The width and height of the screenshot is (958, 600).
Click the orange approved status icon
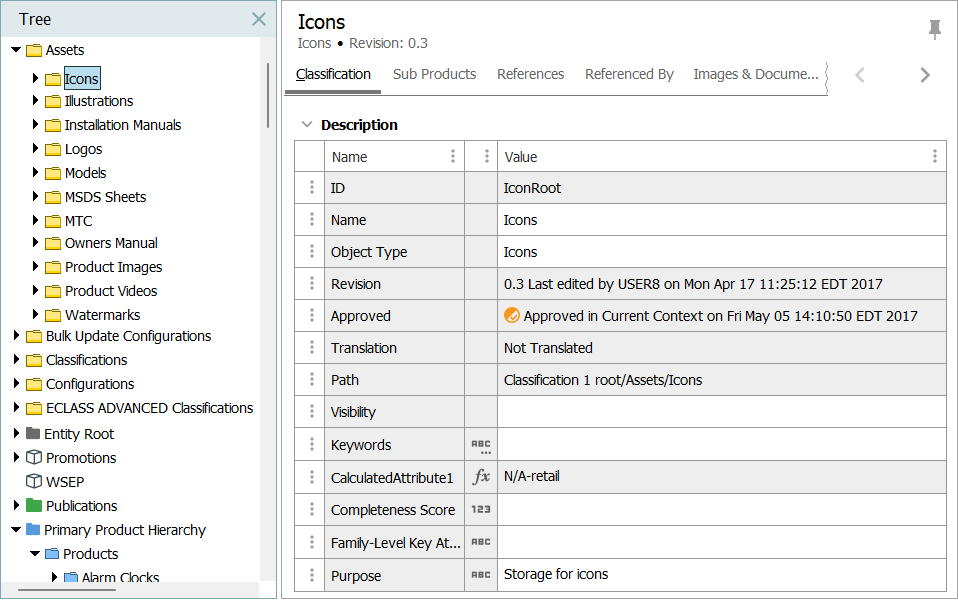click(512, 316)
